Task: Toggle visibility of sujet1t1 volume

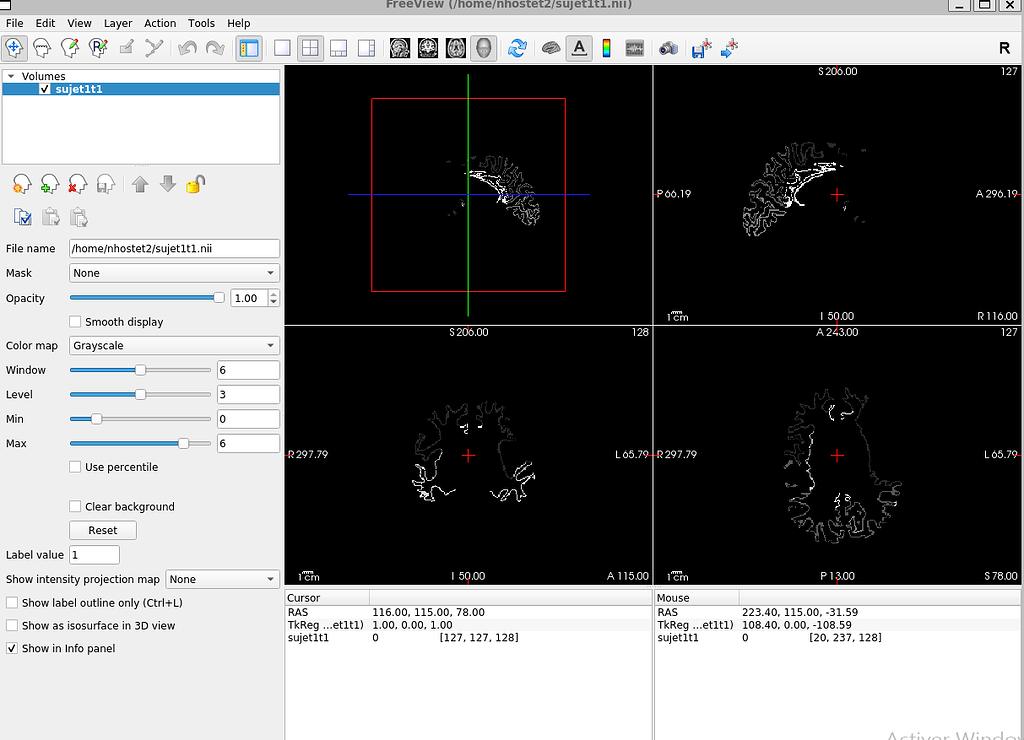Action: click(x=45, y=88)
